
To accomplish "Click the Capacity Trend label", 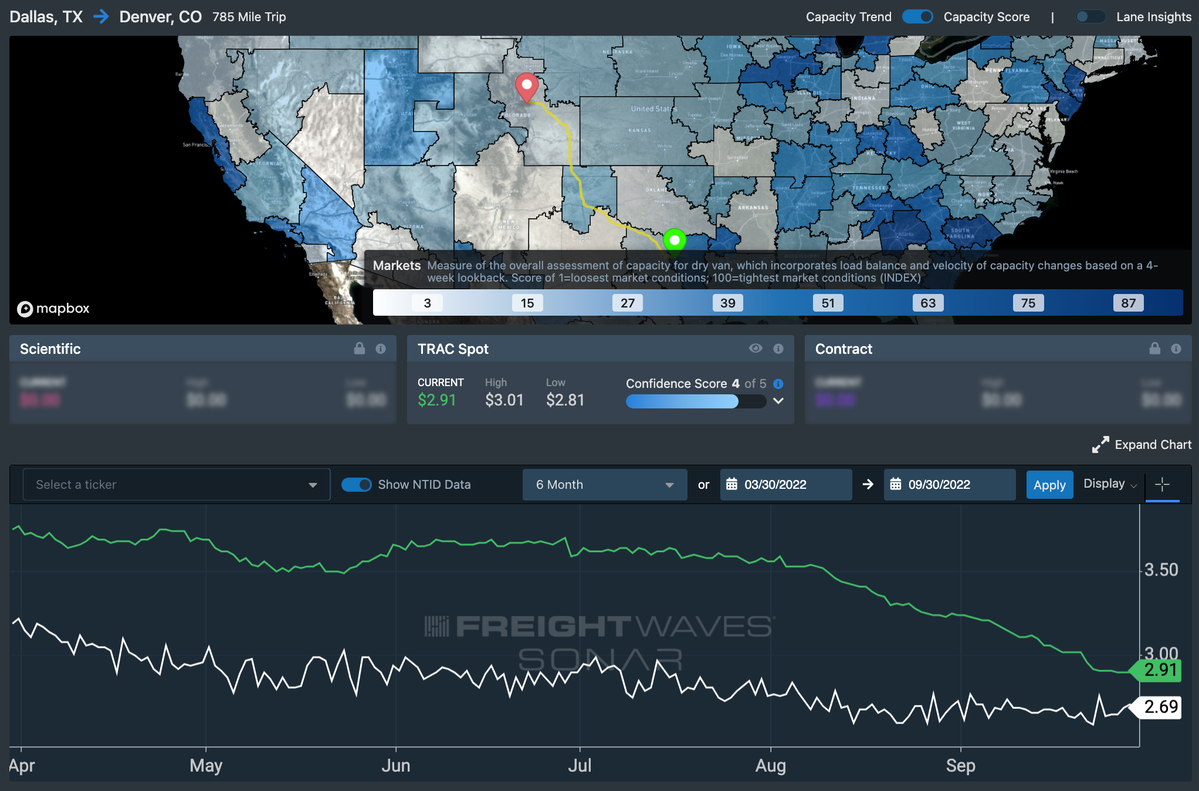I will point(849,17).
